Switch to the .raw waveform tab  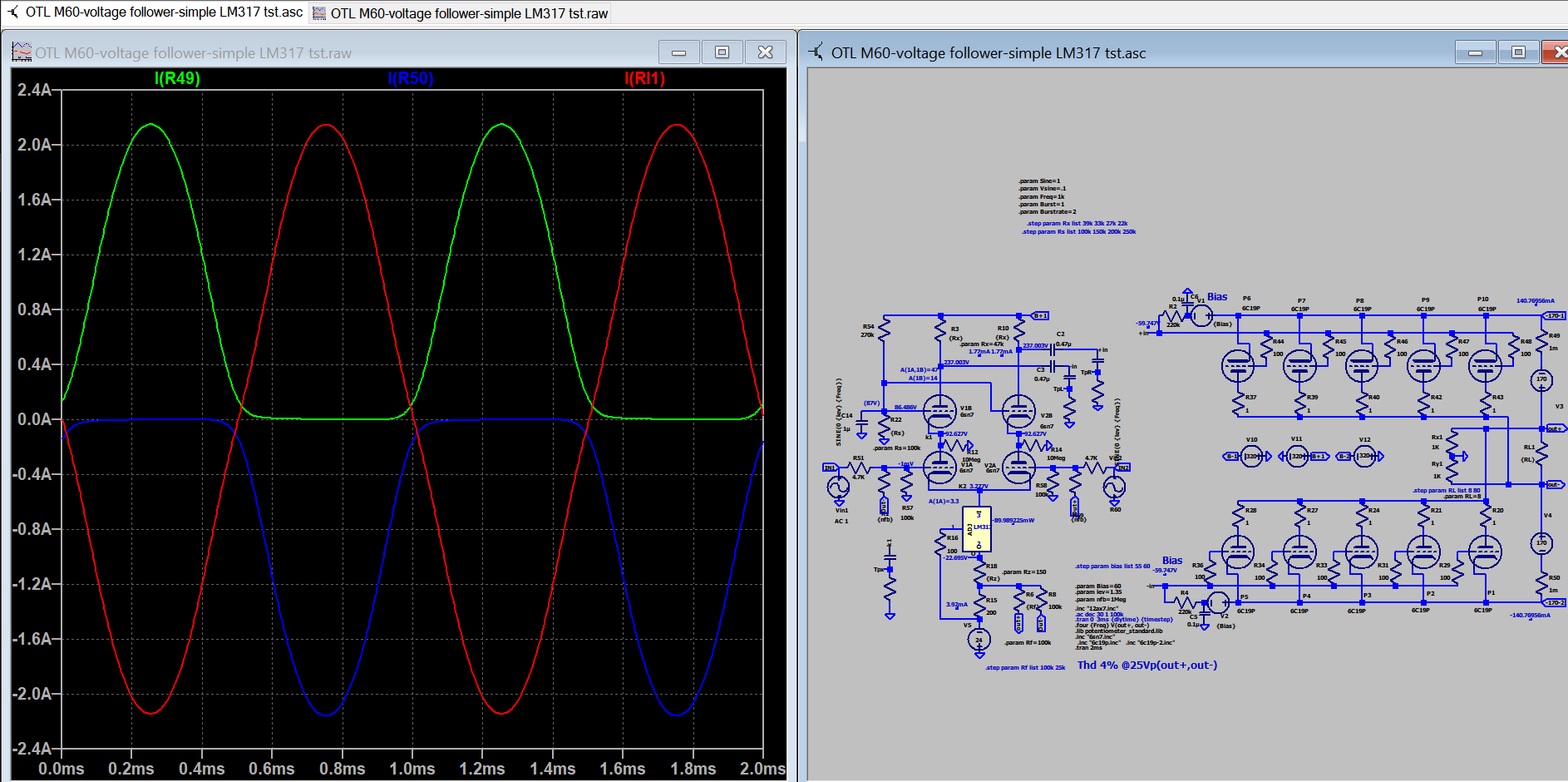click(x=460, y=13)
